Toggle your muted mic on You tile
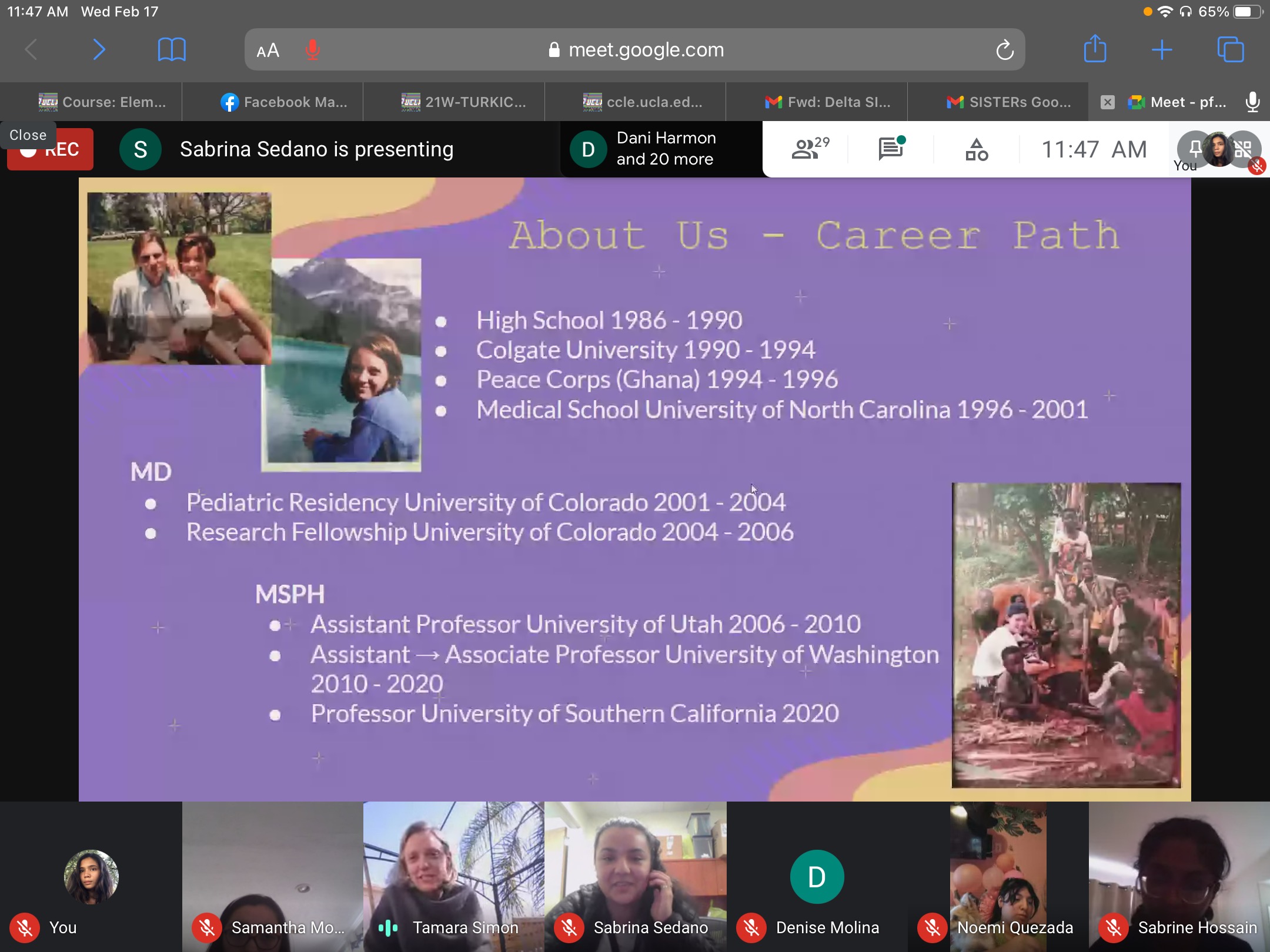 pyautogui.click(x=25, y=928)
